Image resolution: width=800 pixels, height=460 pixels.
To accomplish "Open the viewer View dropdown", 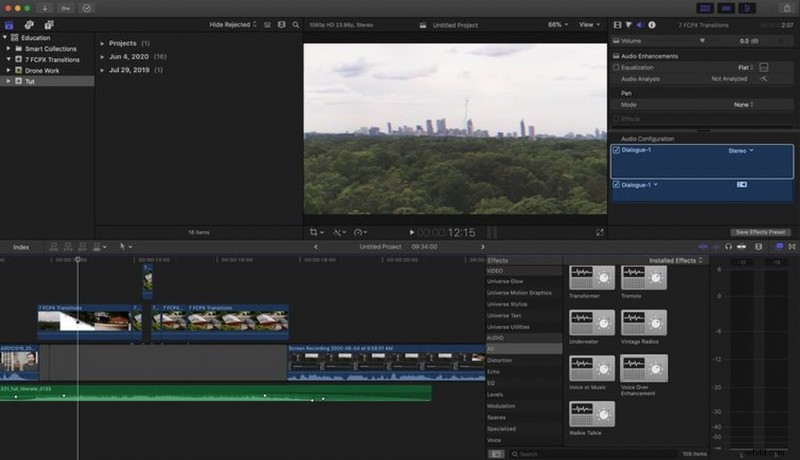I will coord(589,24).
